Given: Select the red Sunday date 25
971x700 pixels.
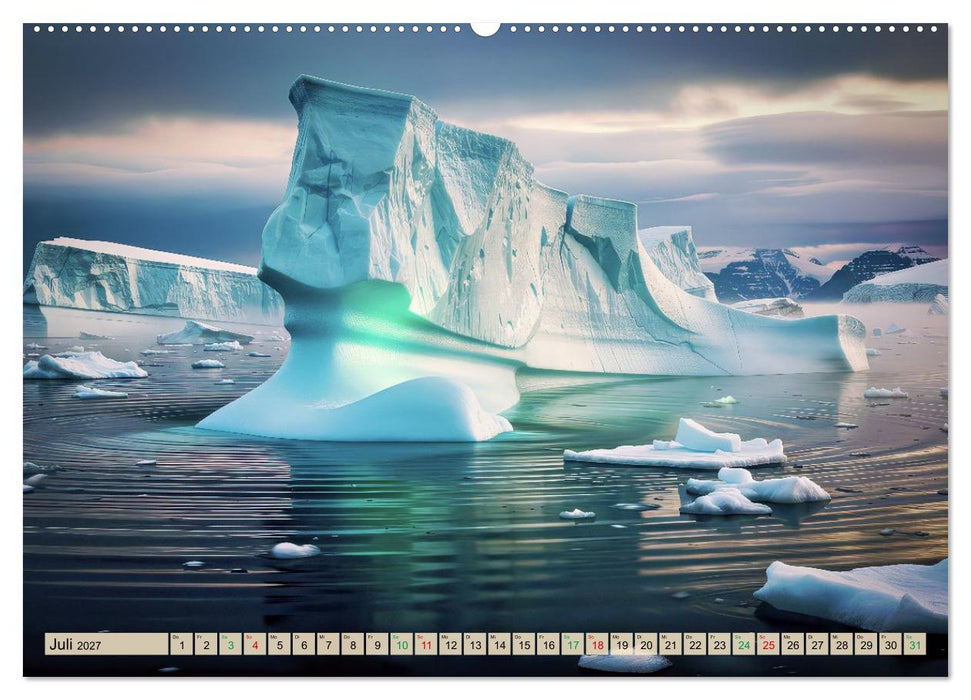Looking at the screenshot, I should 769,644.
